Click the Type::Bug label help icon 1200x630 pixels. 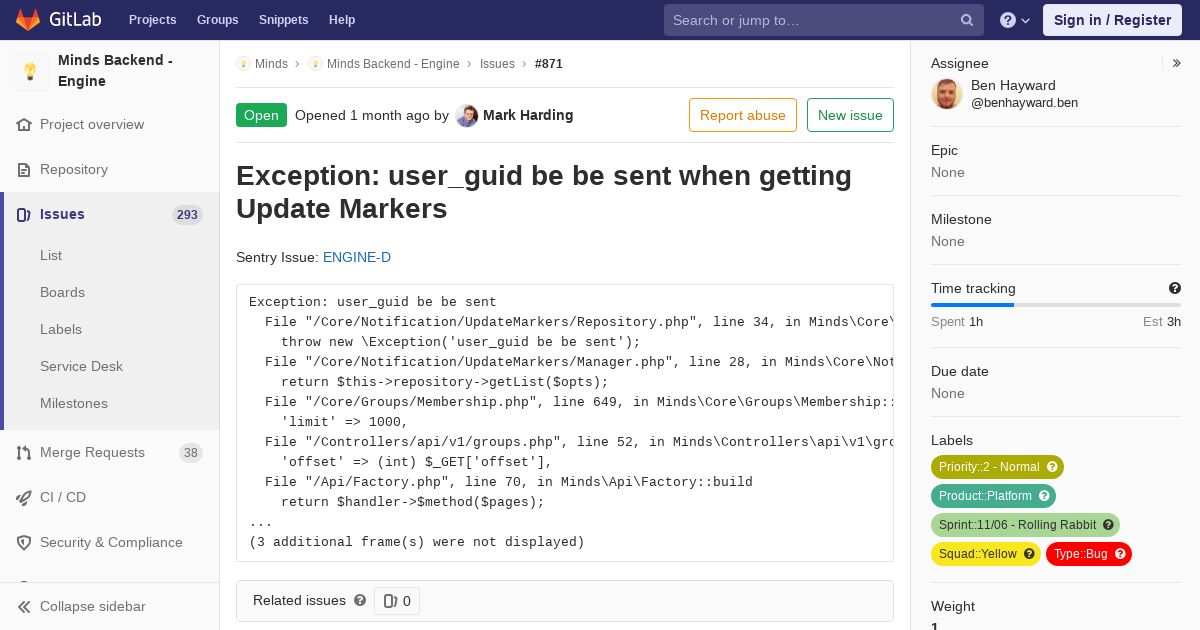coord(1120,554)
